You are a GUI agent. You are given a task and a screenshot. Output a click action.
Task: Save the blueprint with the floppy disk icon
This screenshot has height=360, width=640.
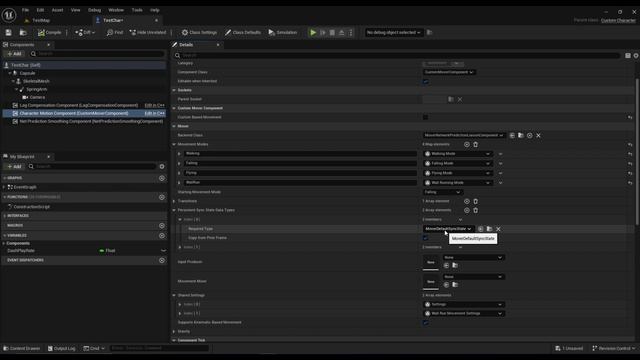[x=8, y=32]
